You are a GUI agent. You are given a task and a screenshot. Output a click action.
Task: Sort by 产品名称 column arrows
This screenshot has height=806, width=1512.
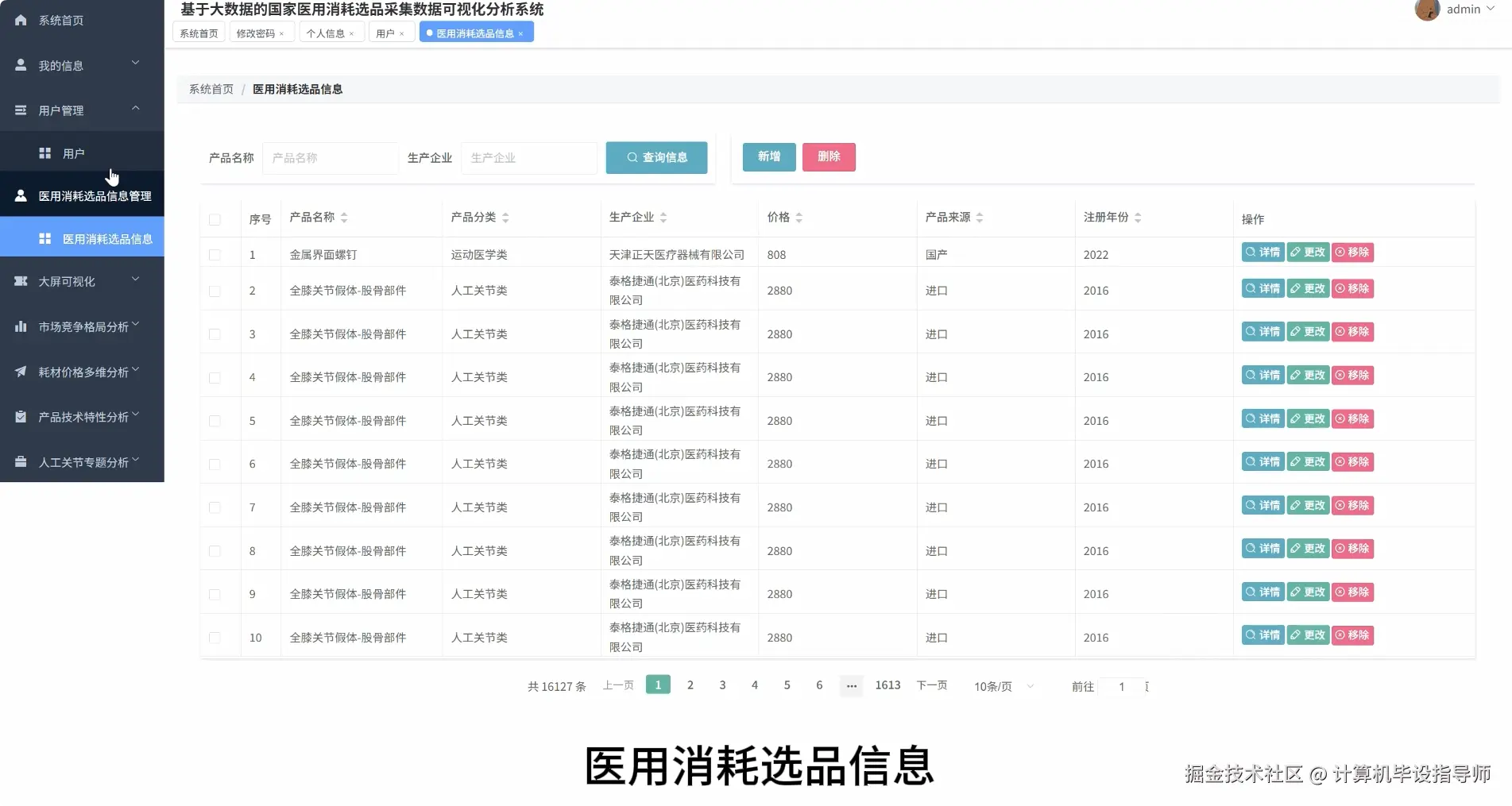click(x=344, y=218)
